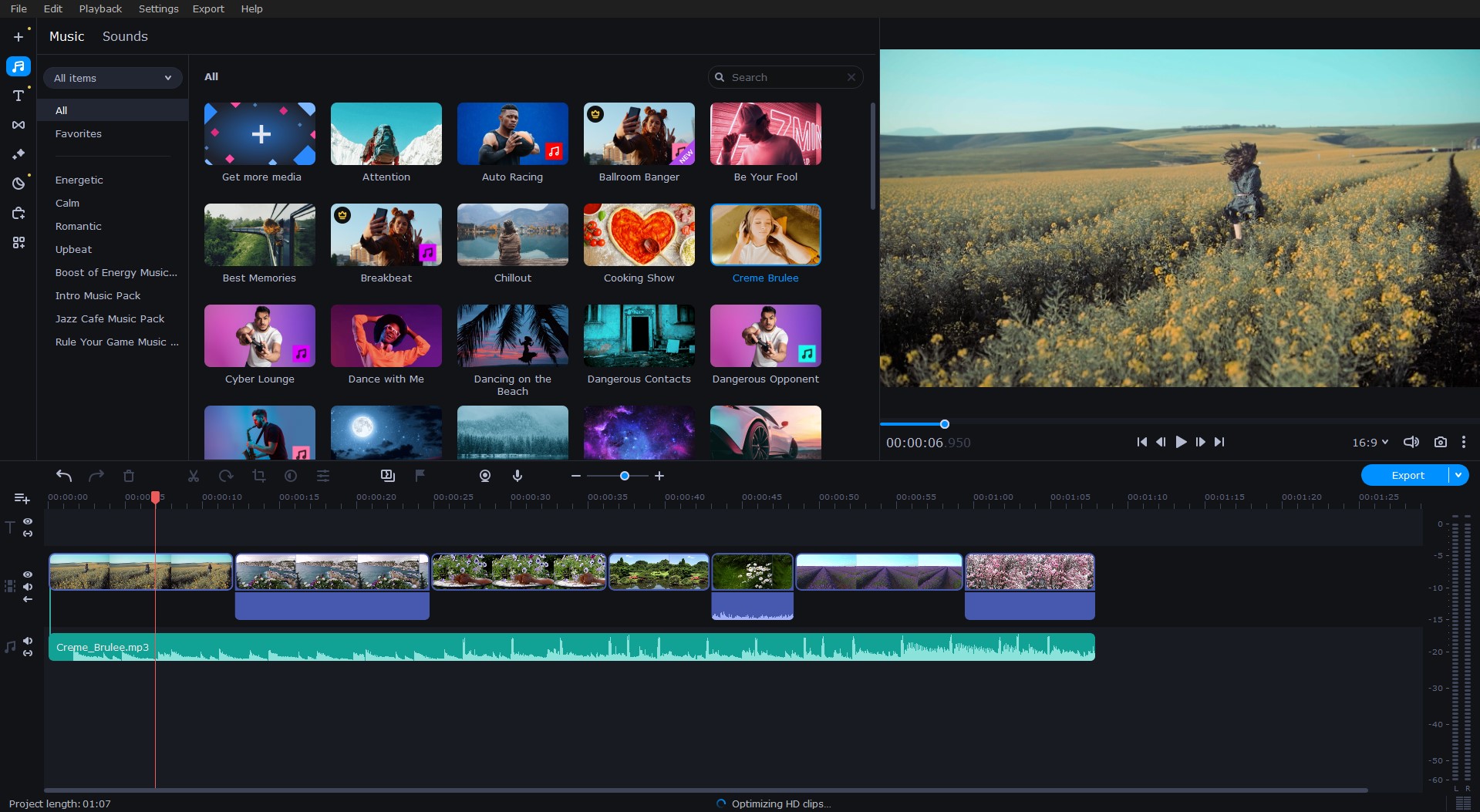This screenshot has height=812, width=1480.
Task: Open the Edit menu
Action: (x=53, y=8)
